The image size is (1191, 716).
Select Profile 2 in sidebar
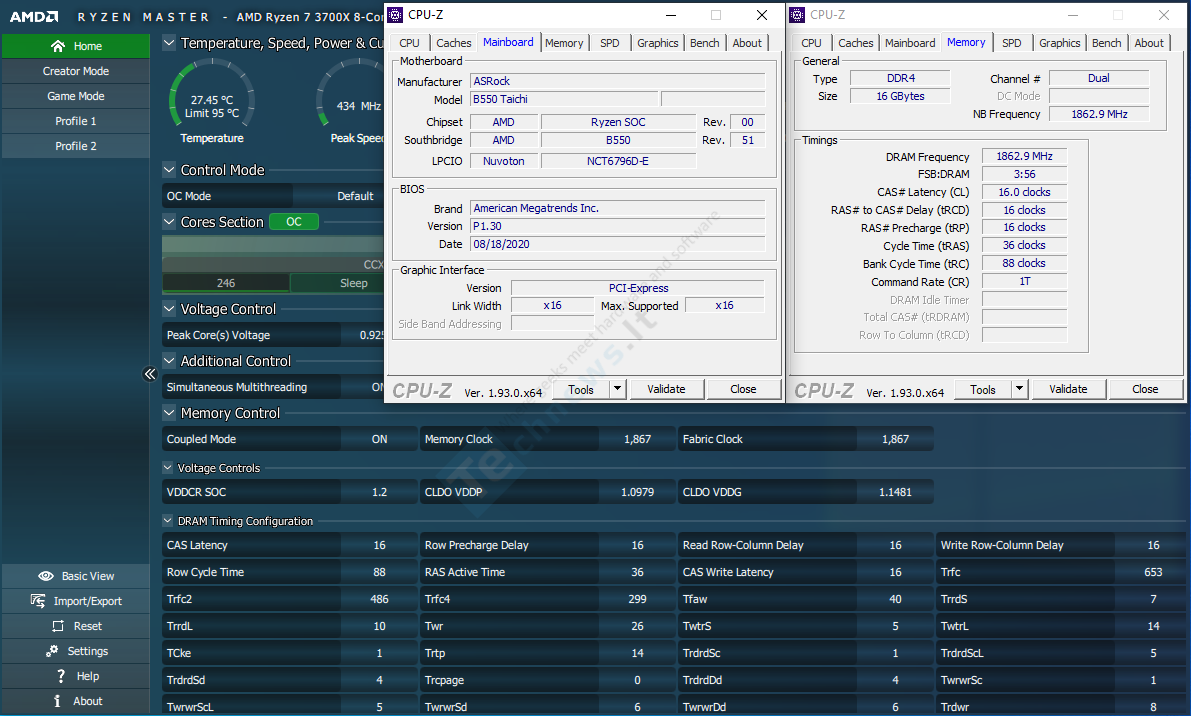point(76,147)
